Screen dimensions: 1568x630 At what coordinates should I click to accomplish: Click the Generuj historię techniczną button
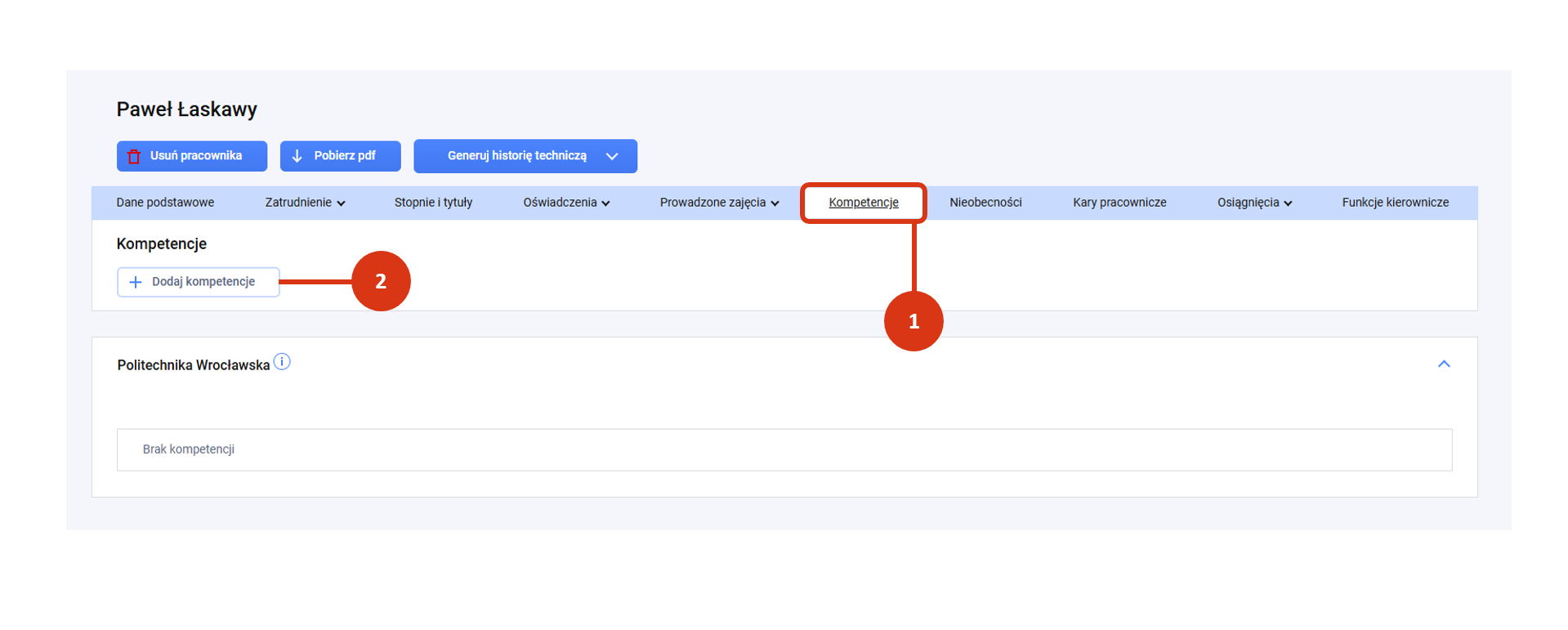(x=525, y=156)
